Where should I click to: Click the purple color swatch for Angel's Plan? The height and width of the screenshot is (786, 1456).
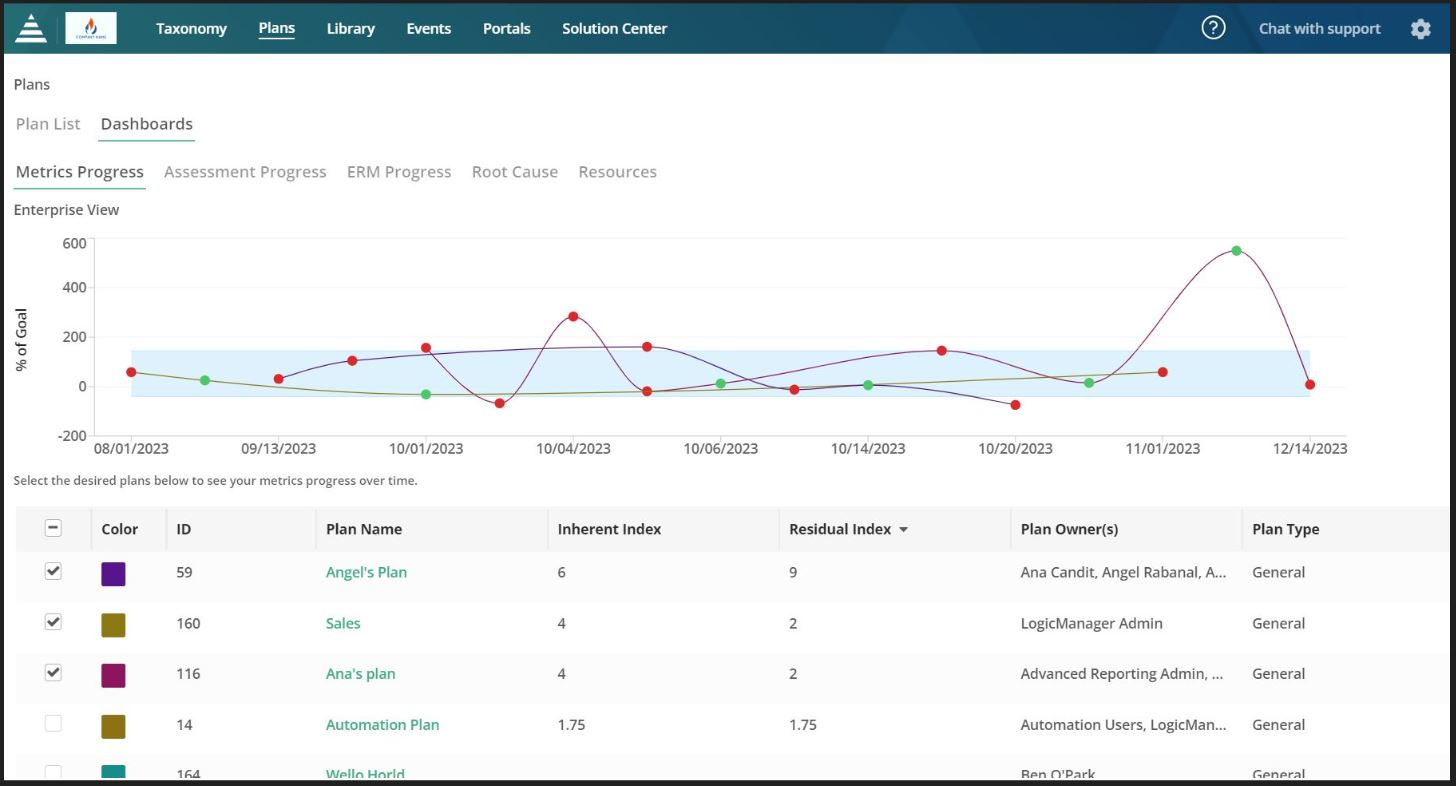click(113, 571)
